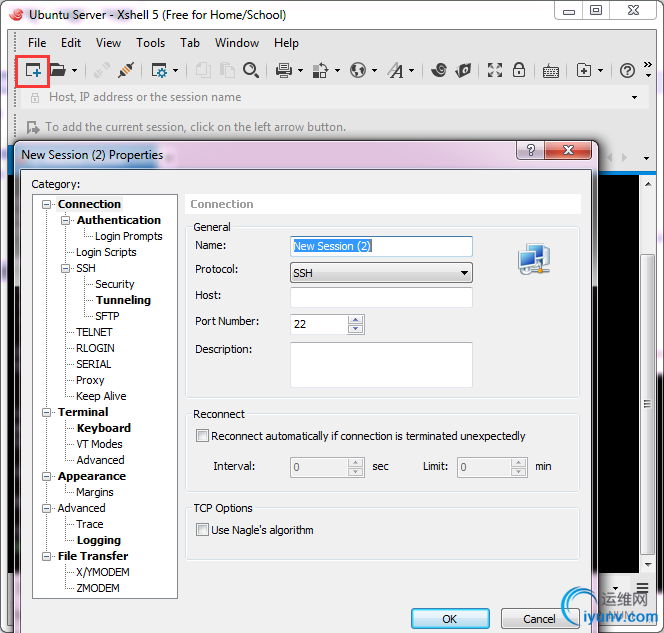Click the terminal scrollbar down arrow
Screen dimensions: 664x633
pyautogui.click(x=648, y=564)
